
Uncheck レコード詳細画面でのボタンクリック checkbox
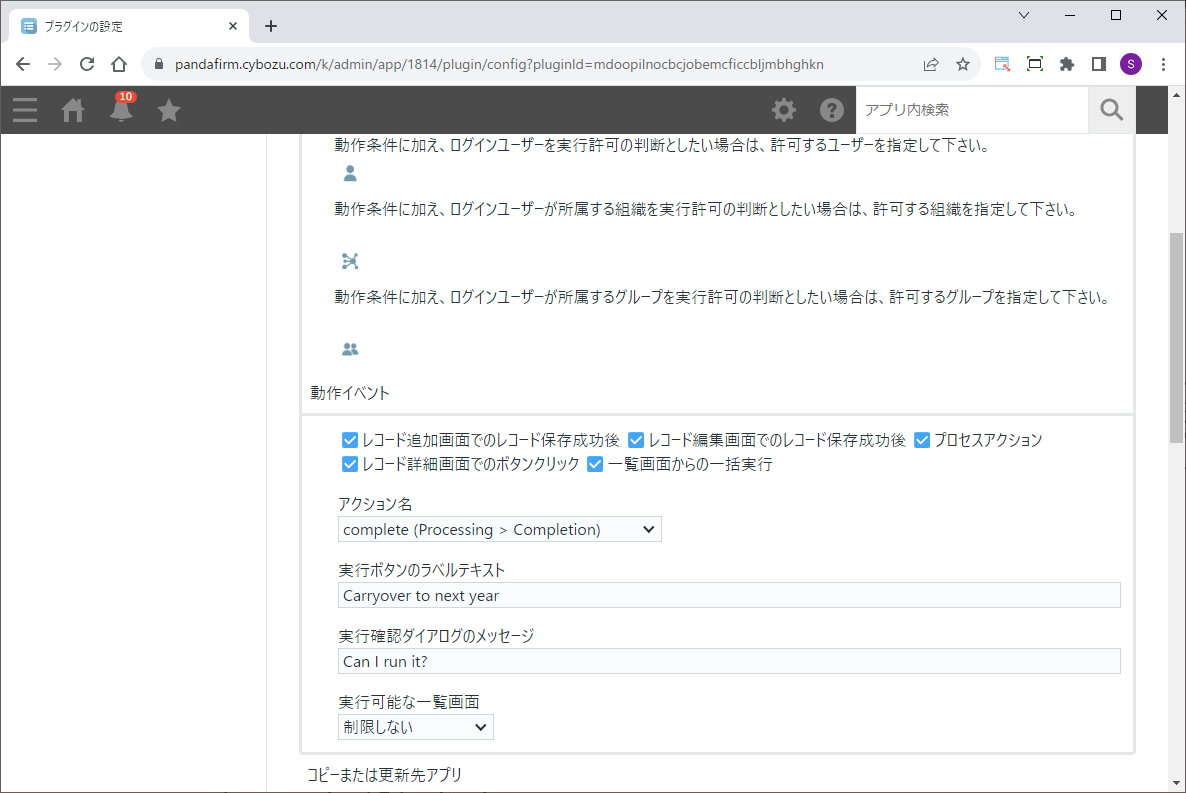pos(350,465)
